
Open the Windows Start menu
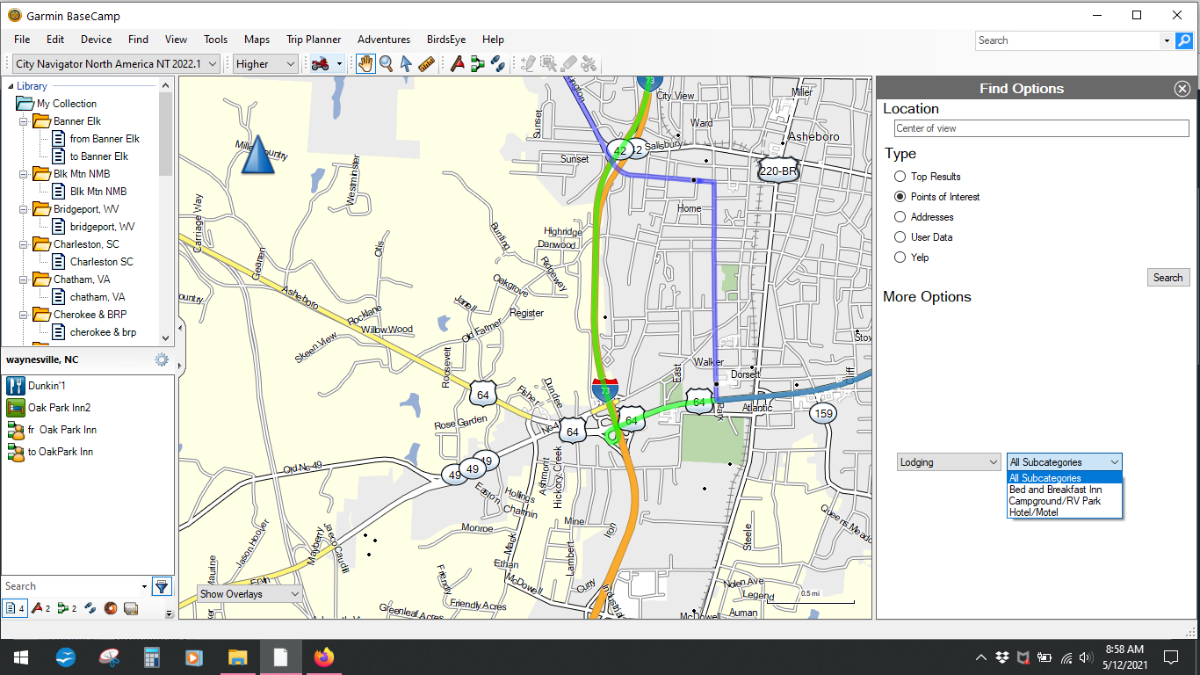point(21,657)
